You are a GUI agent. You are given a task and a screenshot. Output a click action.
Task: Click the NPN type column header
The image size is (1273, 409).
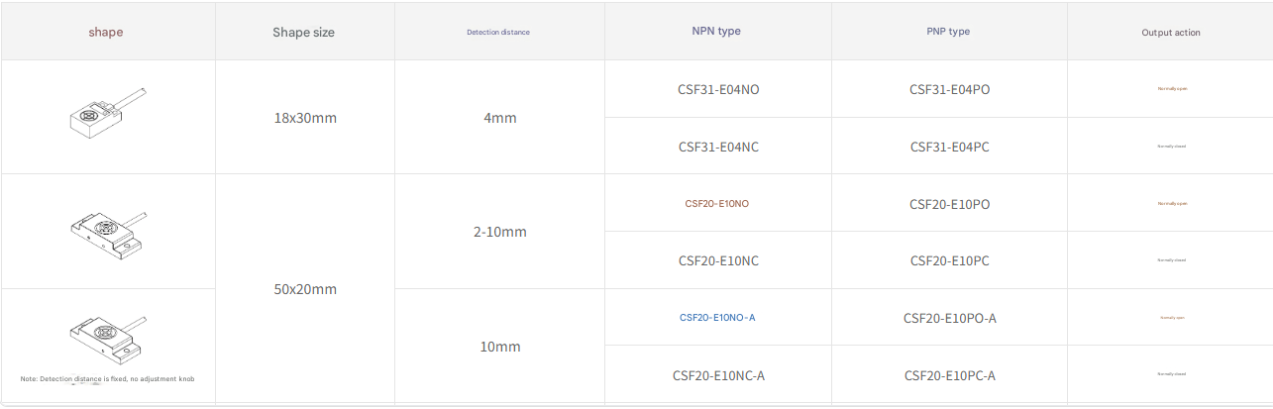[x=717, y=31]
